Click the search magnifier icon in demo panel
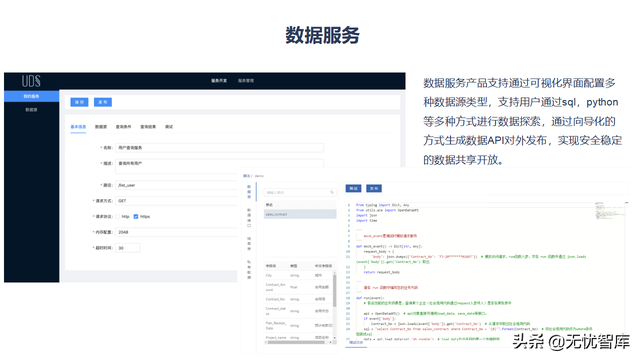This screenshot has width=640, height=360. click(332, 192)
